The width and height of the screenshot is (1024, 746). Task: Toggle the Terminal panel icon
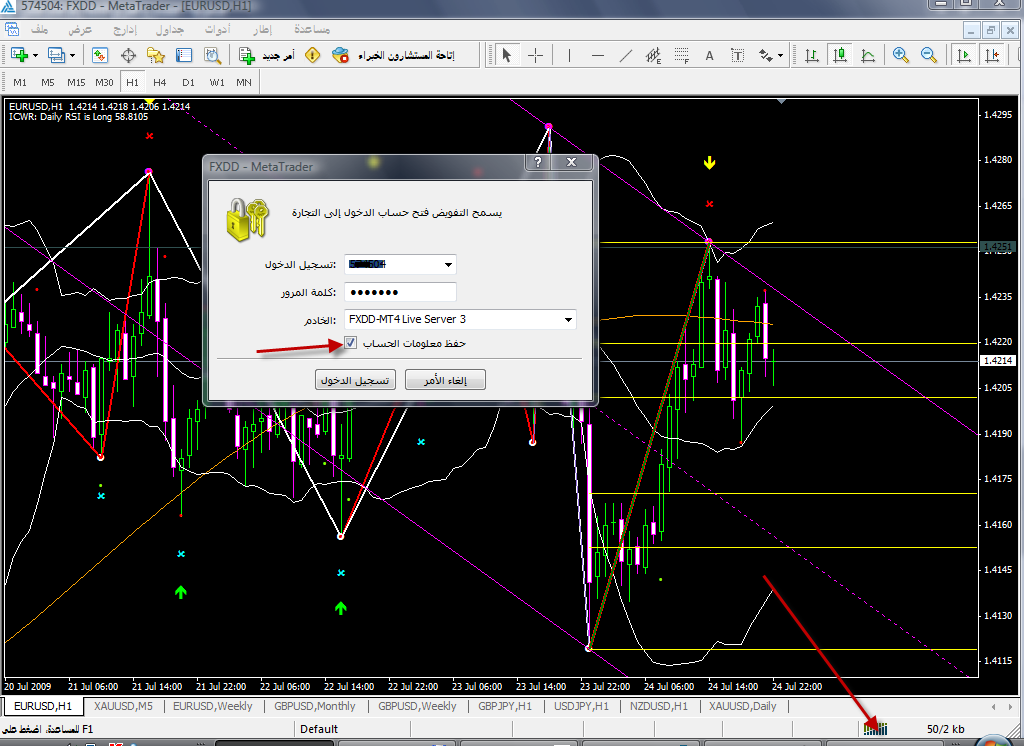coord(184,56)
